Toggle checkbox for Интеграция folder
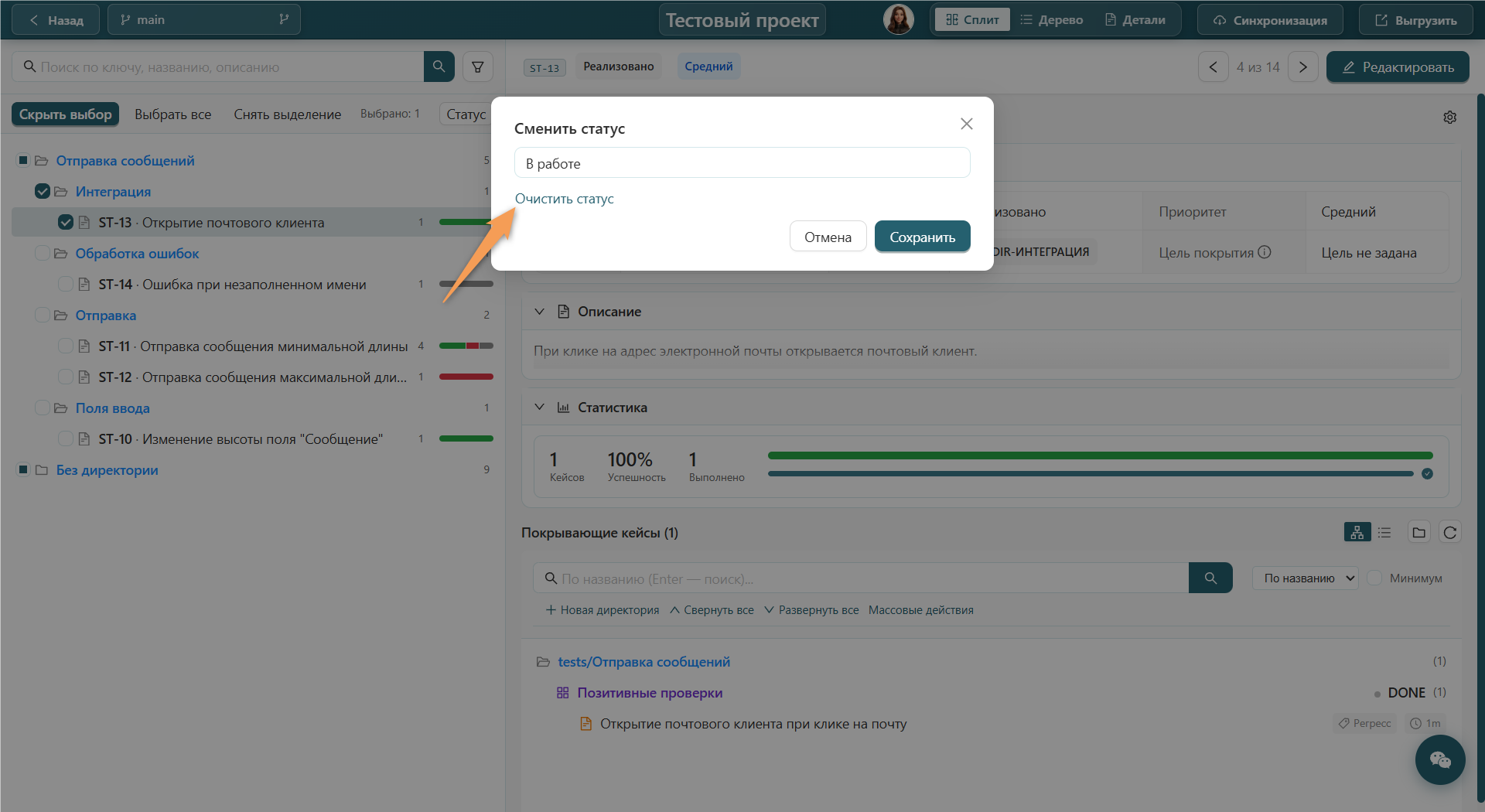 click(43, 191)
